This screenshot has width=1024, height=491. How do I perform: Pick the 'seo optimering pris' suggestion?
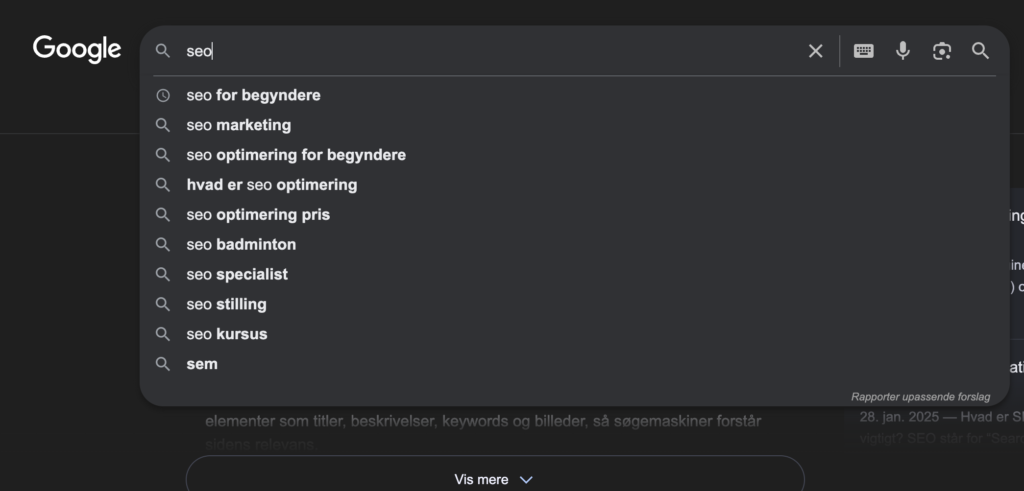pyautogui.click(x=575, y=215)
